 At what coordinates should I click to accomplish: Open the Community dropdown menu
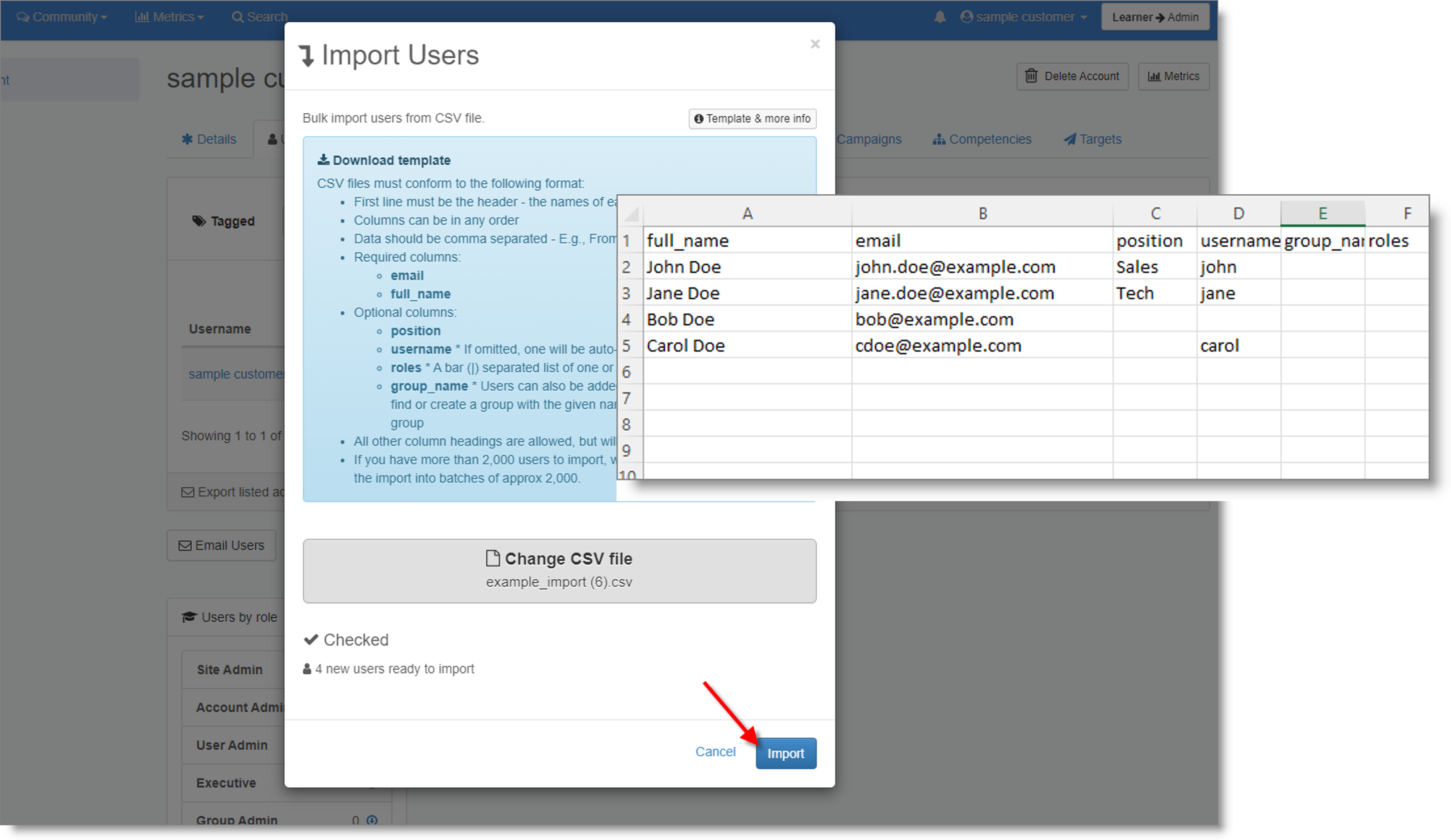[x=62, y=17]
